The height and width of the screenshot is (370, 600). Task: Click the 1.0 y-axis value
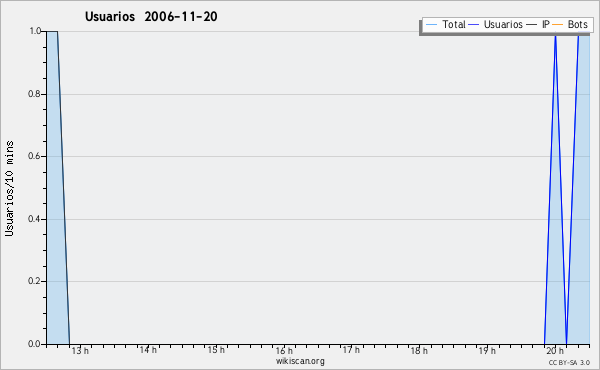(x=35, y=31)
